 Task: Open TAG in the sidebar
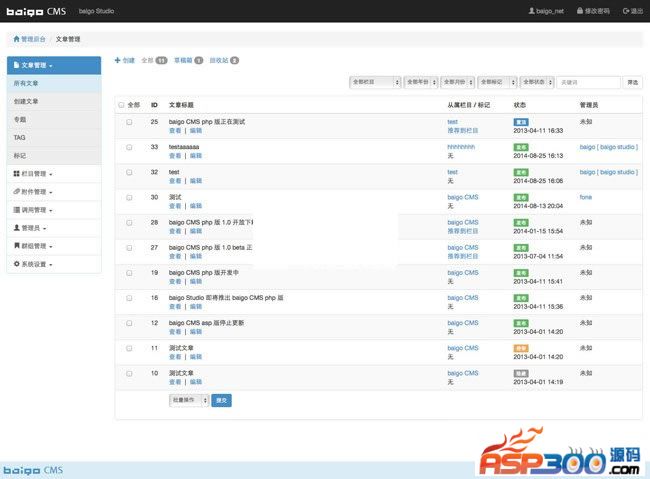tap(54, 137)
